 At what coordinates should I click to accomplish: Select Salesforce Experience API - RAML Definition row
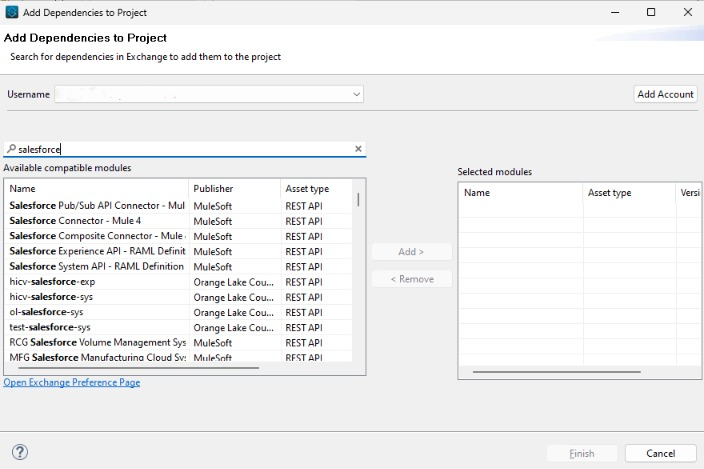178,251
